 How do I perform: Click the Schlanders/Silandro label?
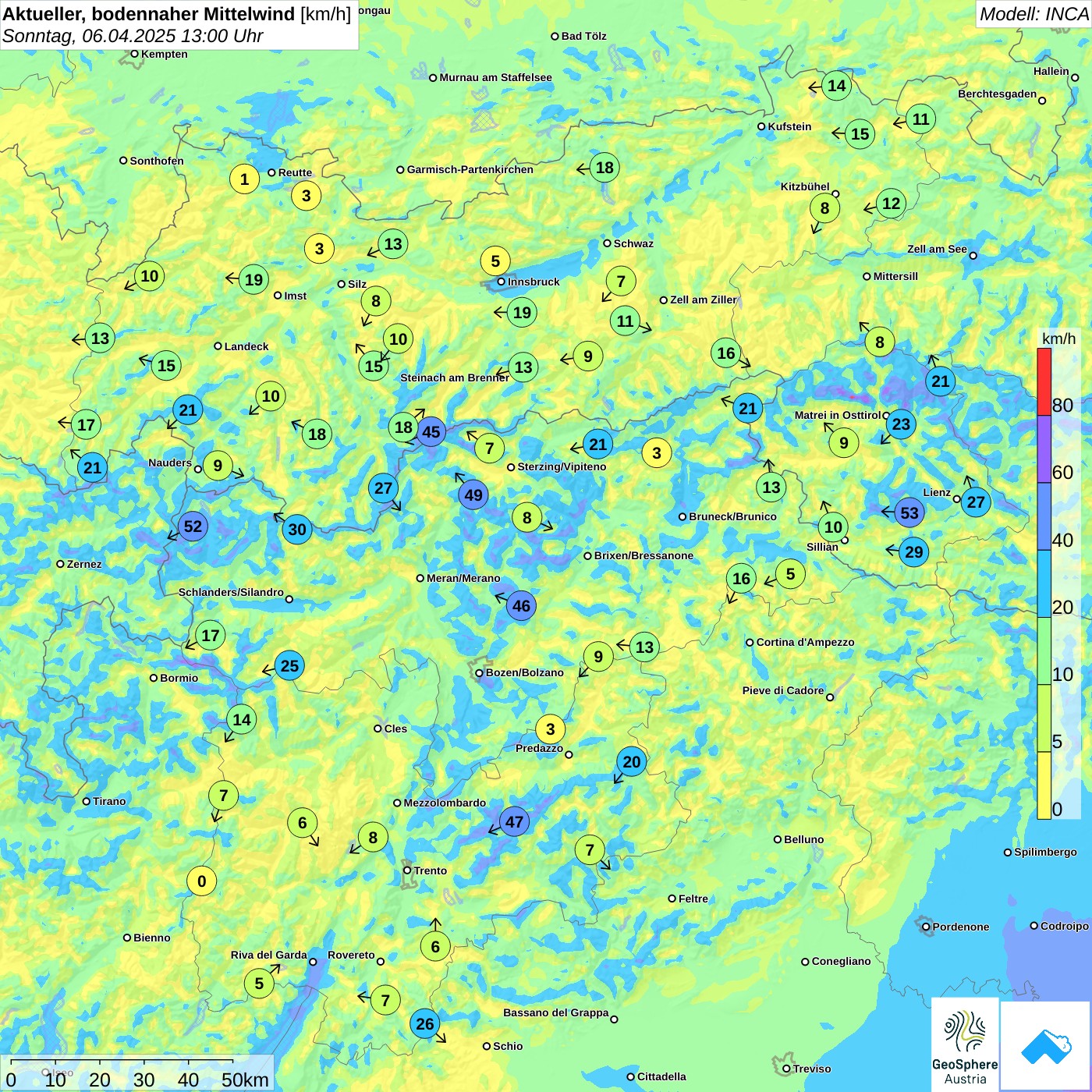tap(231, 592)
